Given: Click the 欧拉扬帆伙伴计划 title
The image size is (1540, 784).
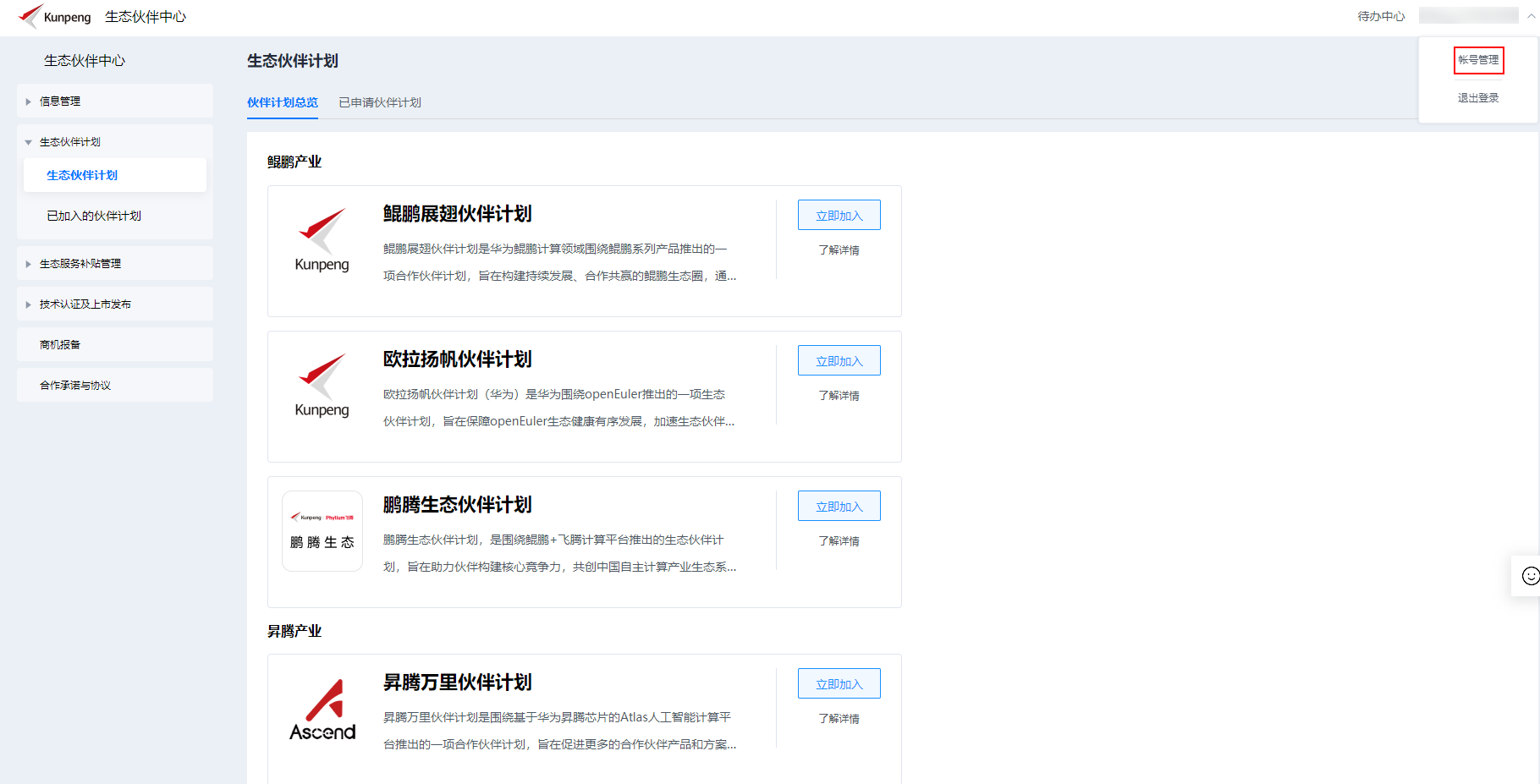Looking at the screenshot, I should coord(458,359).
